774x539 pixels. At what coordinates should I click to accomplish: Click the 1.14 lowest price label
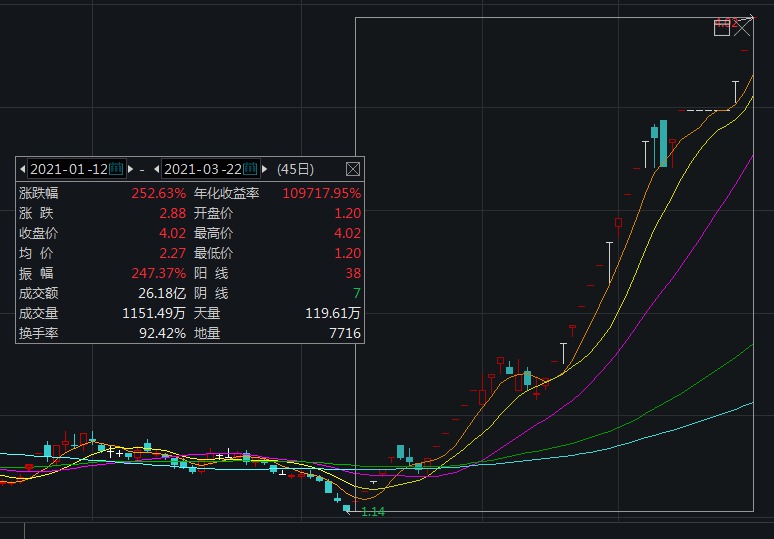373,512
